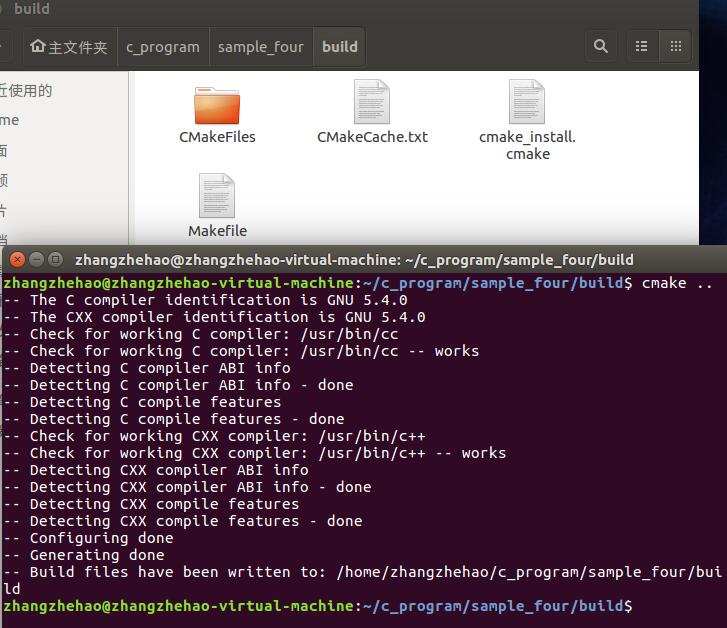The width and height of the screenshot is (727, 628).
Task: Click the CMakeFiles label text
Action: [x=217, y=137]
